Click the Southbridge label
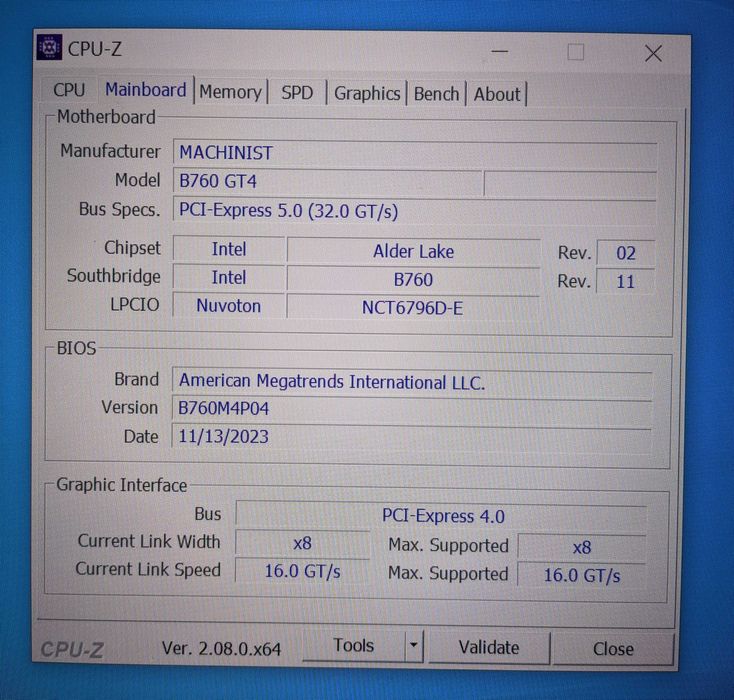Viewport: 734px width, 700px height. [x=113, y=276]
